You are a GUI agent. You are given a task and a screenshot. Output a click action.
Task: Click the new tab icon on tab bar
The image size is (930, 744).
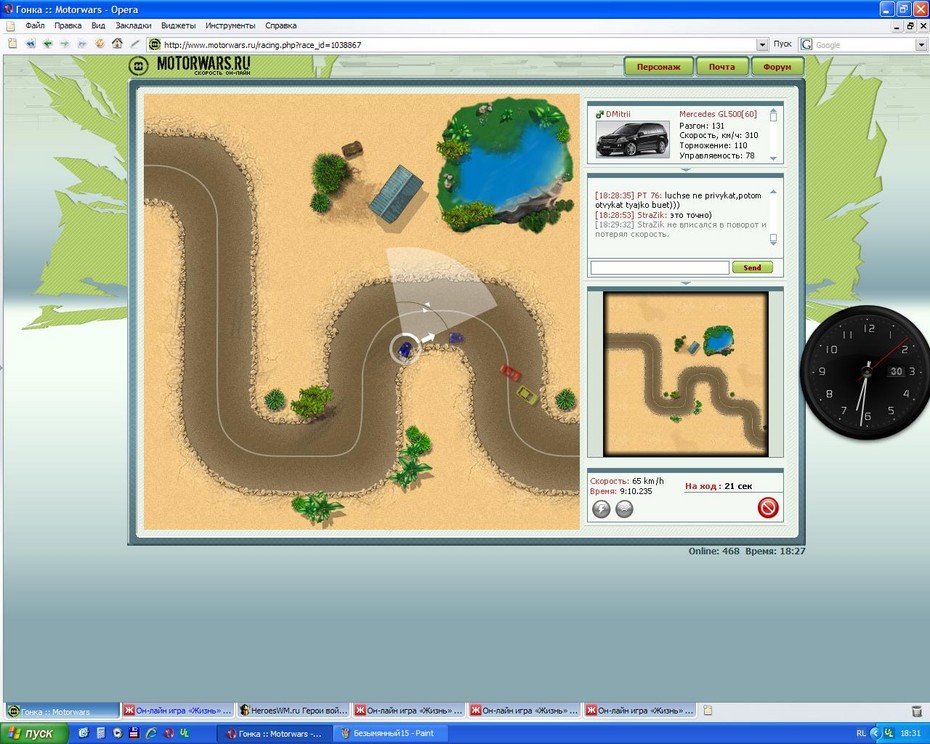coord(707,710)
